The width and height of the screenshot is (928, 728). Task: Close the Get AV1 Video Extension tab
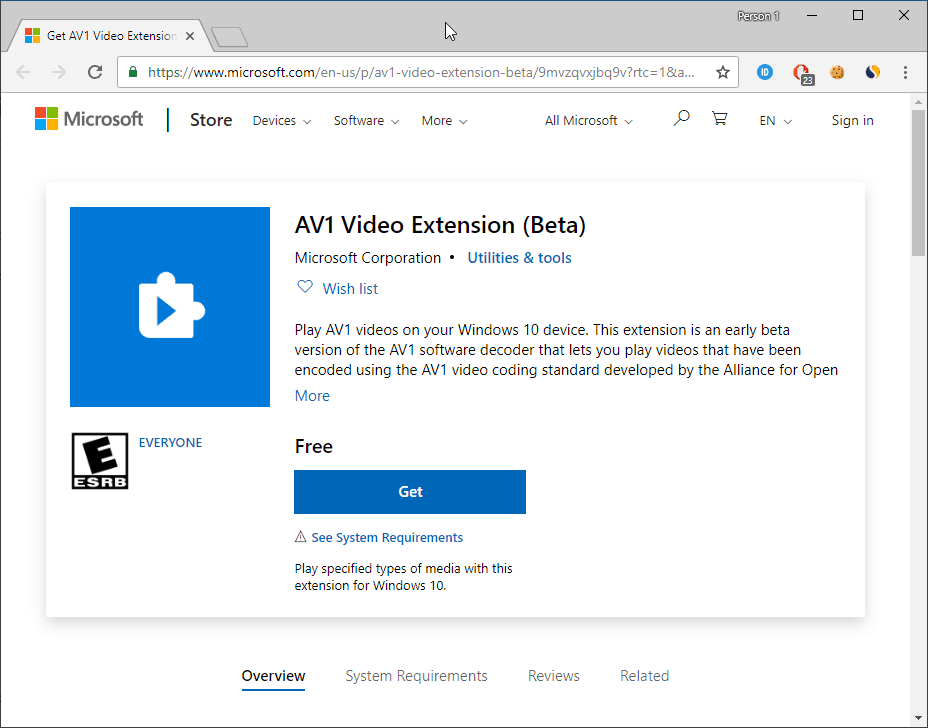190,36
